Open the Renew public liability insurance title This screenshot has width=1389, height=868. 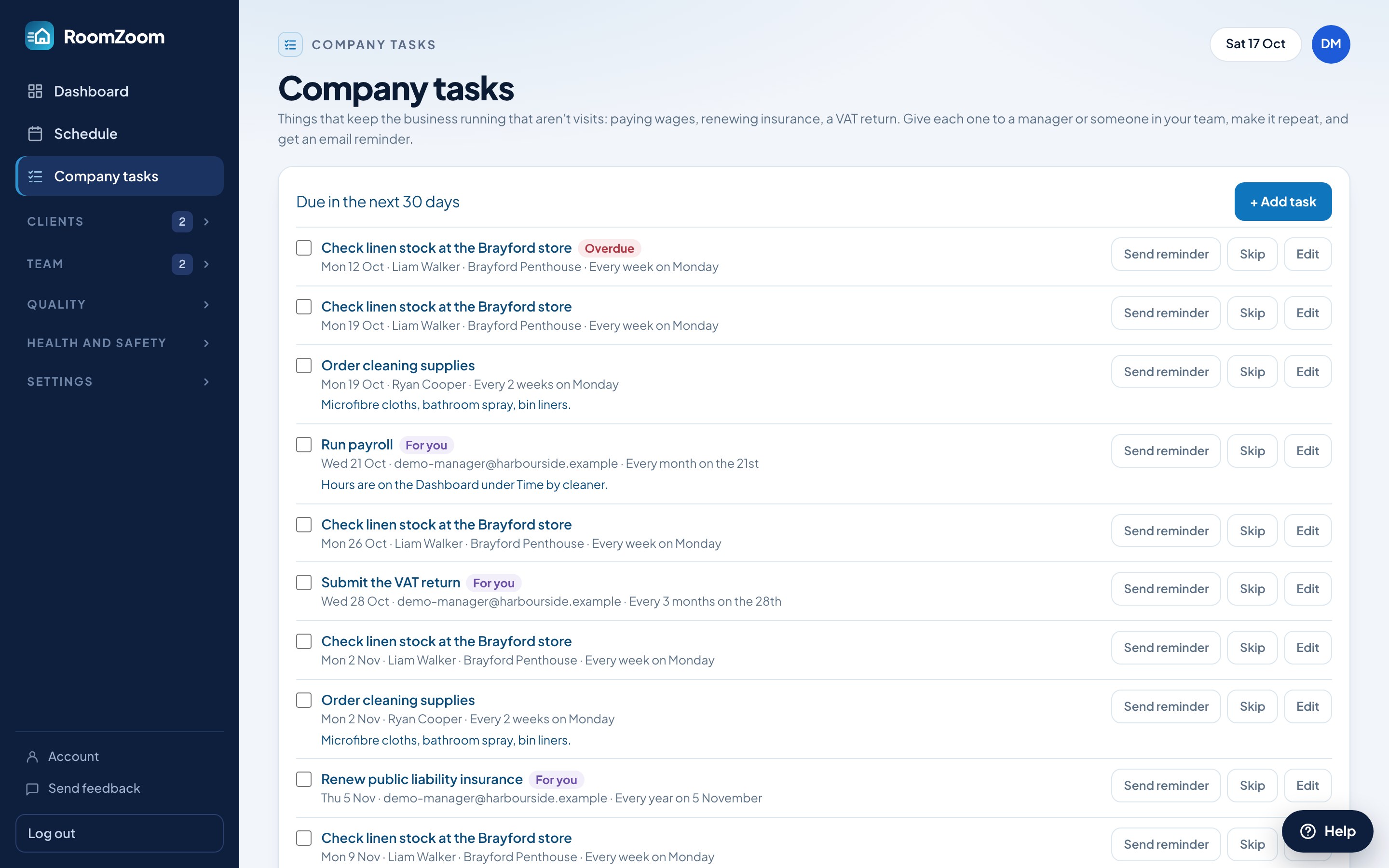[422, 780]
